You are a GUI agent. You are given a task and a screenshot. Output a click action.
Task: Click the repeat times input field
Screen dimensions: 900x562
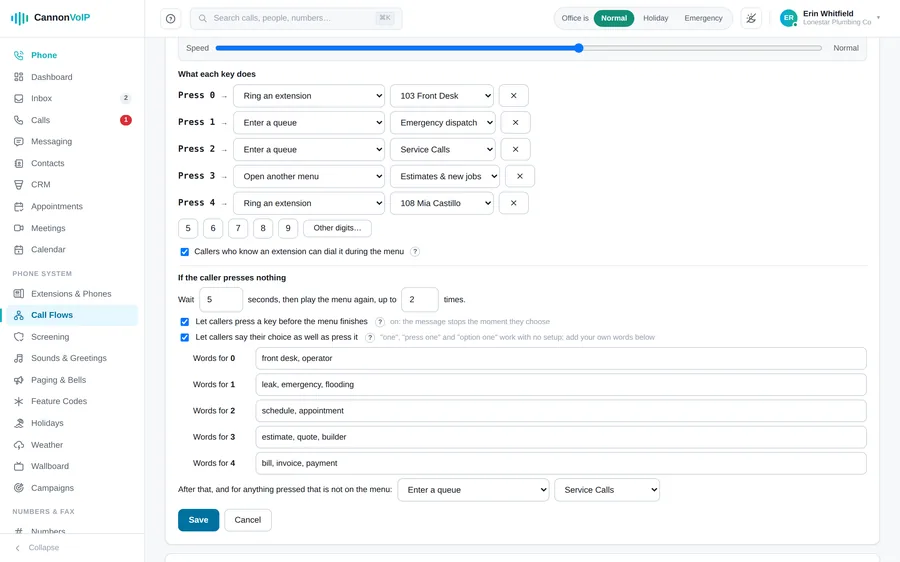[x=420, y=300]
